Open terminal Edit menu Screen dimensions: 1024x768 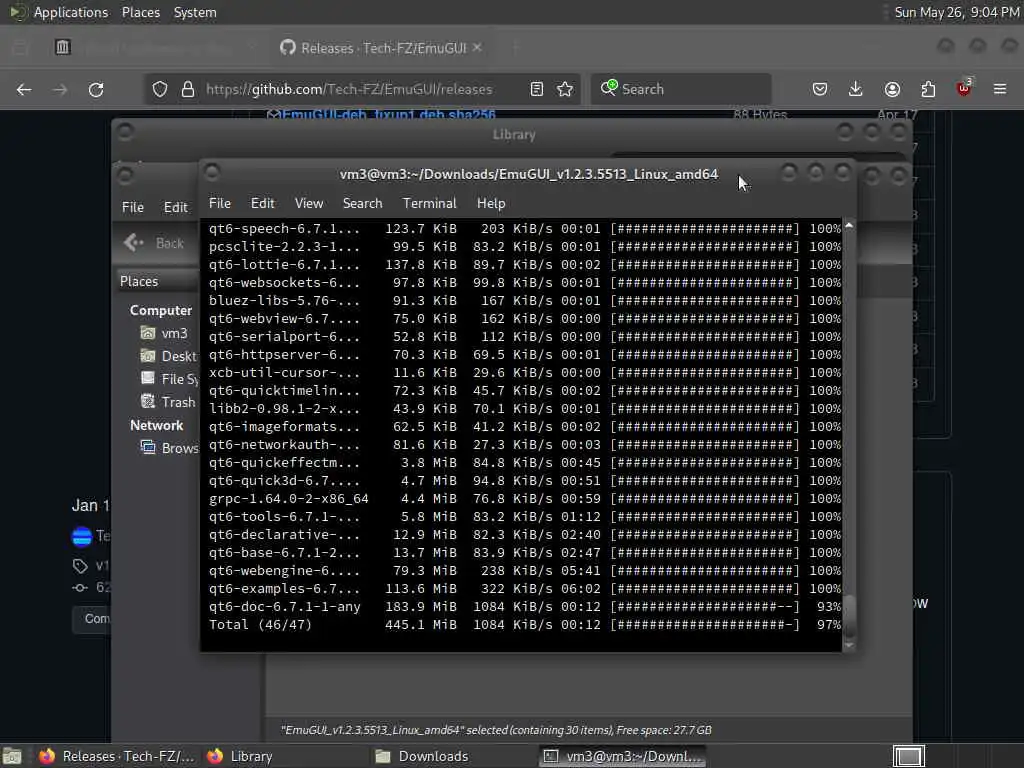(x=263, y=204)
